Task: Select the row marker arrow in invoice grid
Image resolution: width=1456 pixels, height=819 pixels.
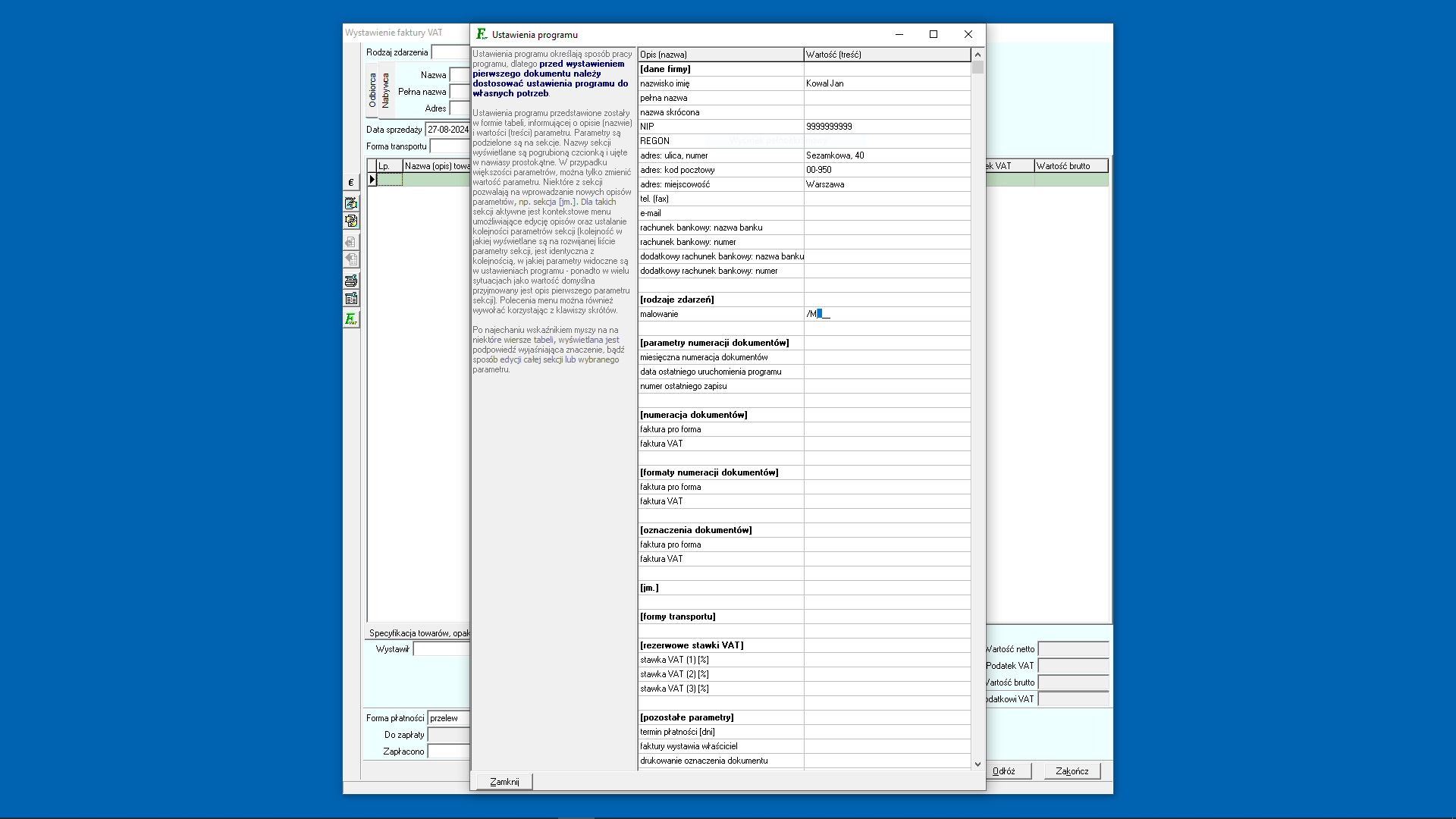Action: point(372,180)
